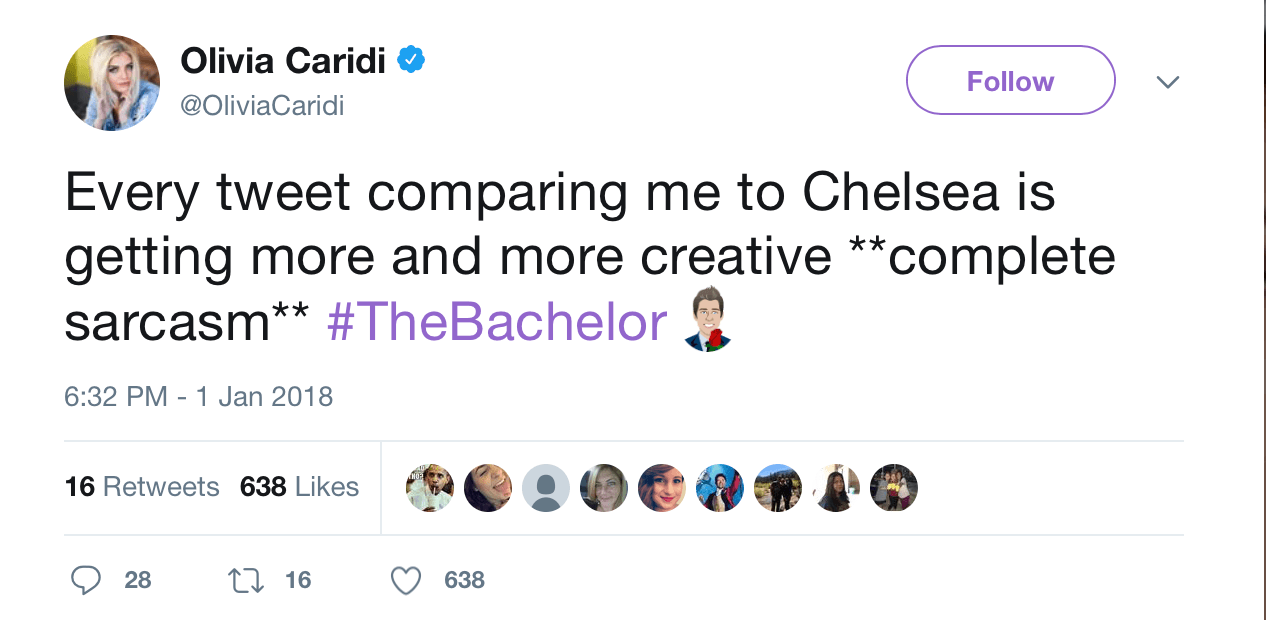Show the 638 Likes list
Screen dimensions: 1266x620
[x=299, y=487]
